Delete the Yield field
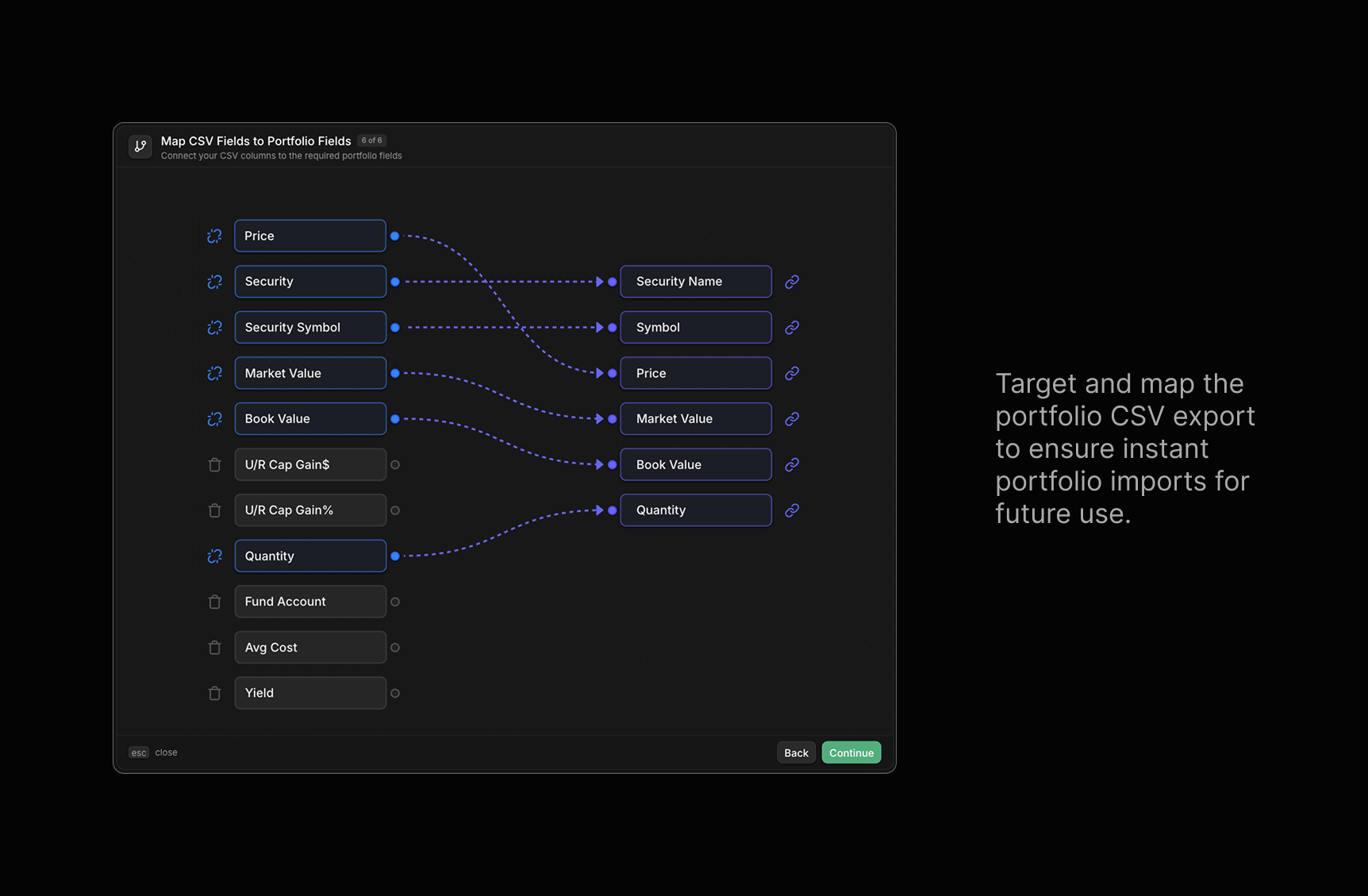The height and width of the screenshot is (896, 1368). [214, 693]
